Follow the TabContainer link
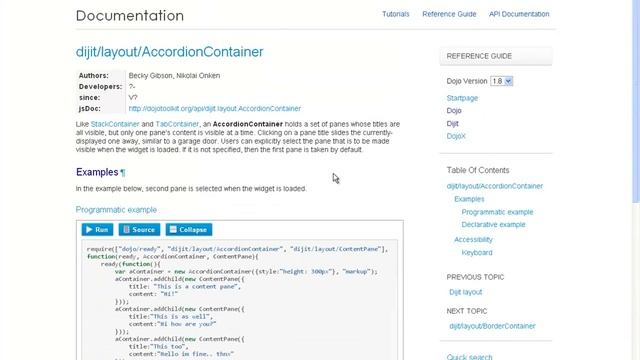 177,124
